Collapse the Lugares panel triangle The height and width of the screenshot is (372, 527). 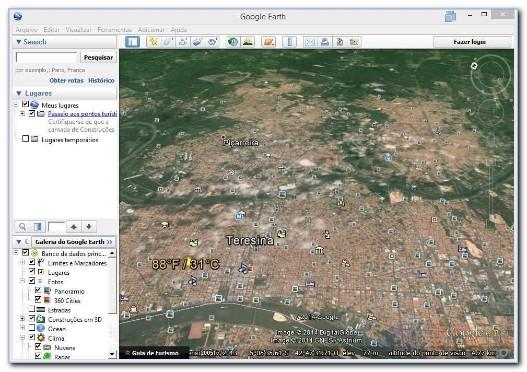click(19, 93)
